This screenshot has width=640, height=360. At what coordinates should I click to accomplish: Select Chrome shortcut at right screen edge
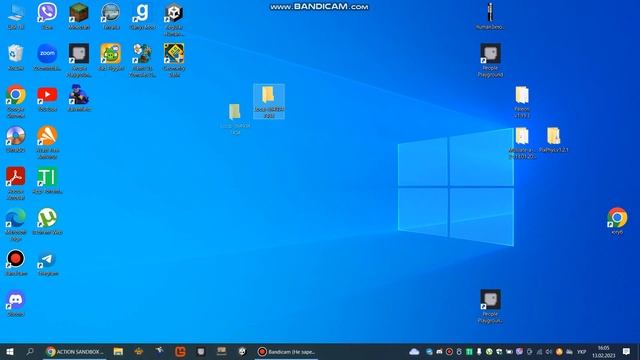pyautogui.click(x=617, y=221)
